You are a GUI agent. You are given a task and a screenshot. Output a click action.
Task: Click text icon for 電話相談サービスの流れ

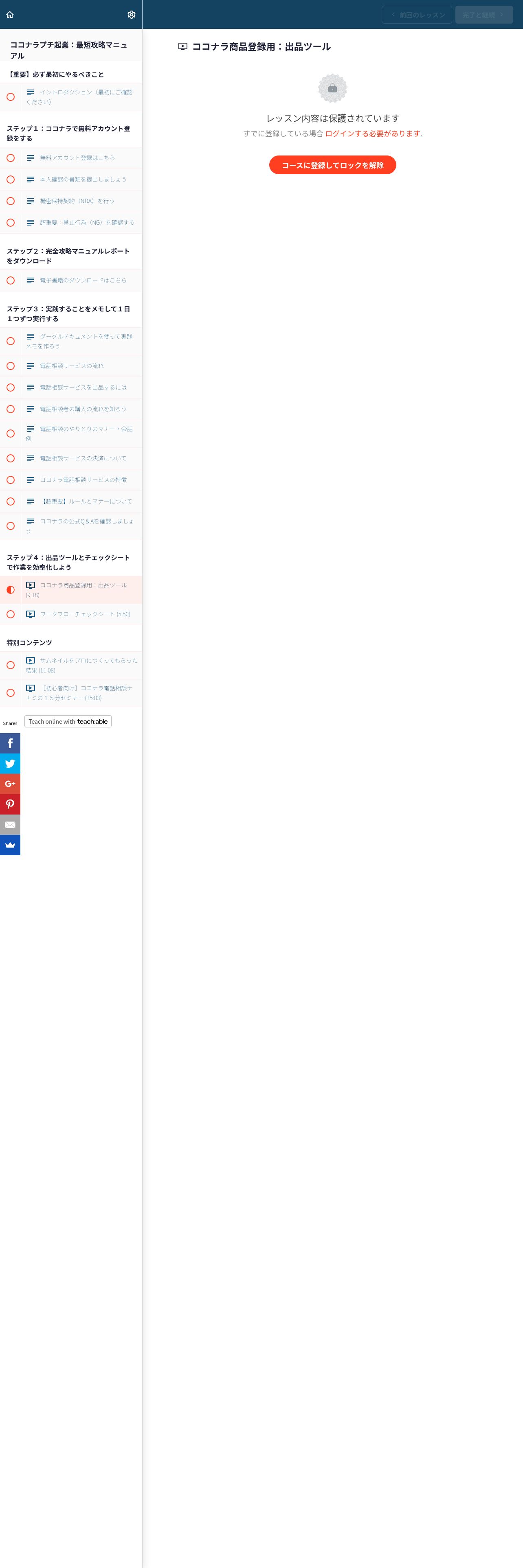click(31, 366)
